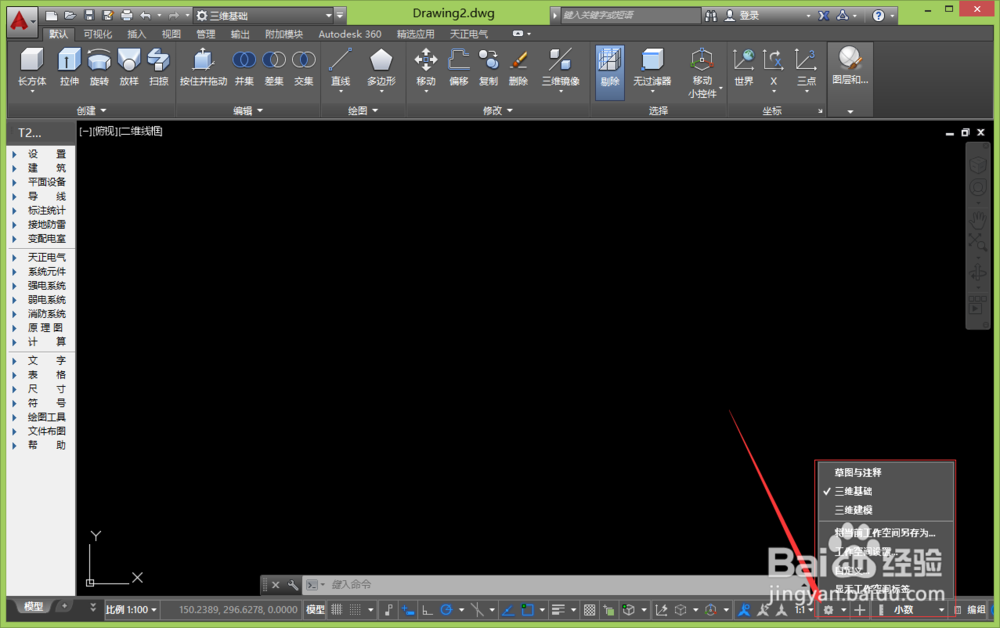This screenshot has width=1000, height=628.
Task: Click the keyword search field at top
Action: (x=631, y=15)
